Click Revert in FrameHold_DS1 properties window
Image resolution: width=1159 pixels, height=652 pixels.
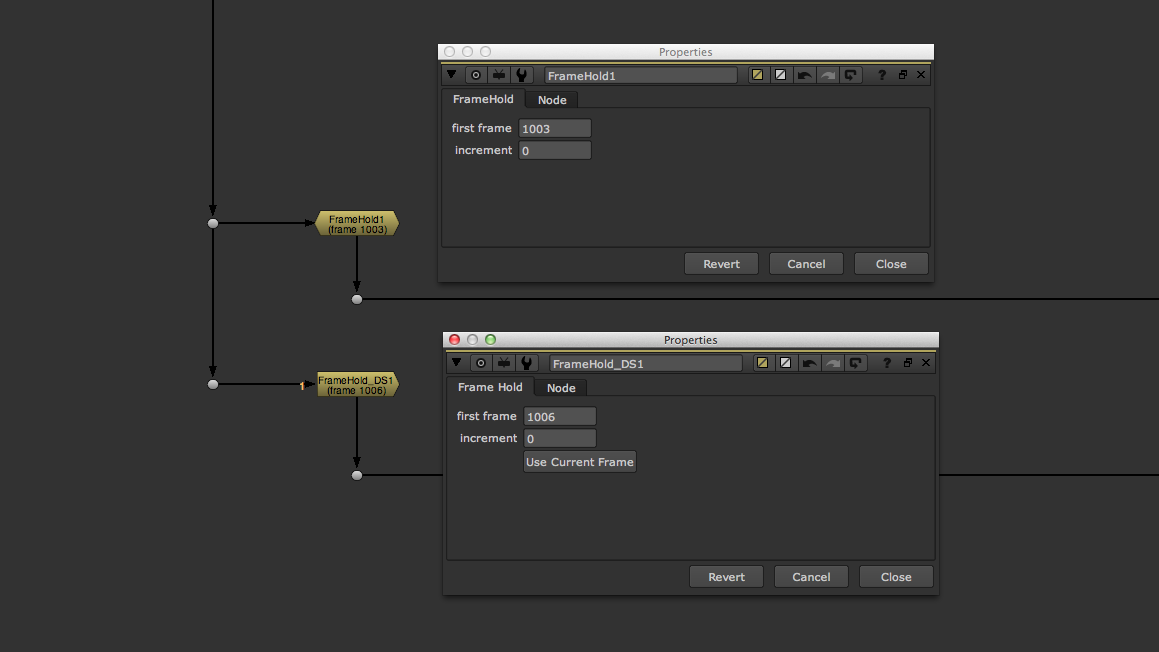click(x=727, y=577)
